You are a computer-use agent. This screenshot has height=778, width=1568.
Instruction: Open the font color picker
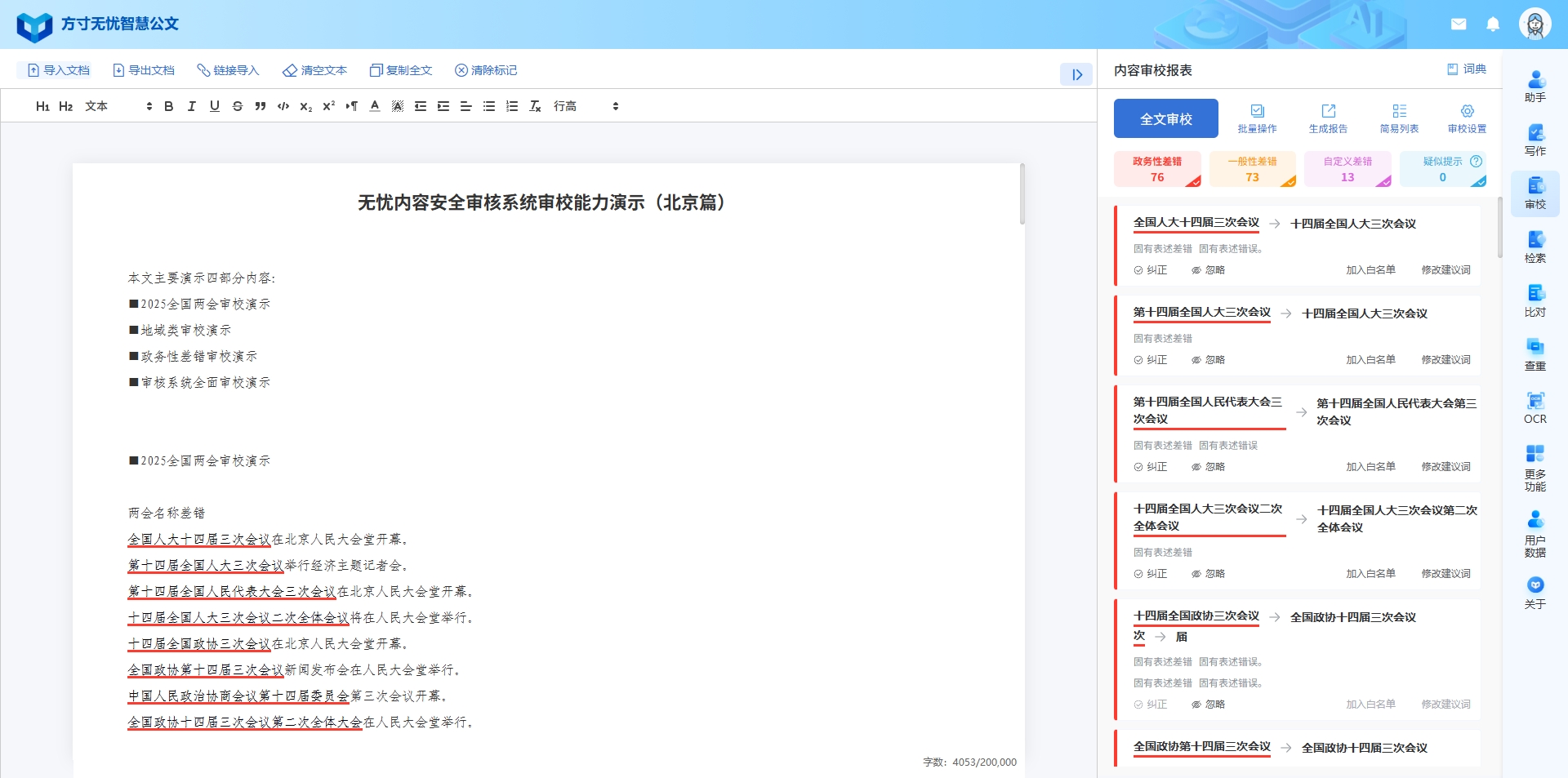coord(374,106)
